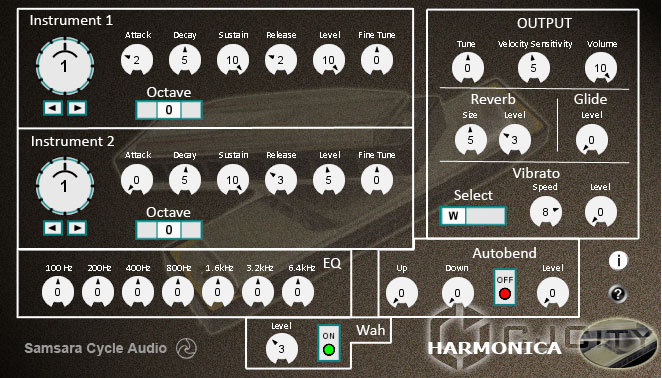Click the Vibrato section heading
The image size is (662, 378).
(536, 173)
